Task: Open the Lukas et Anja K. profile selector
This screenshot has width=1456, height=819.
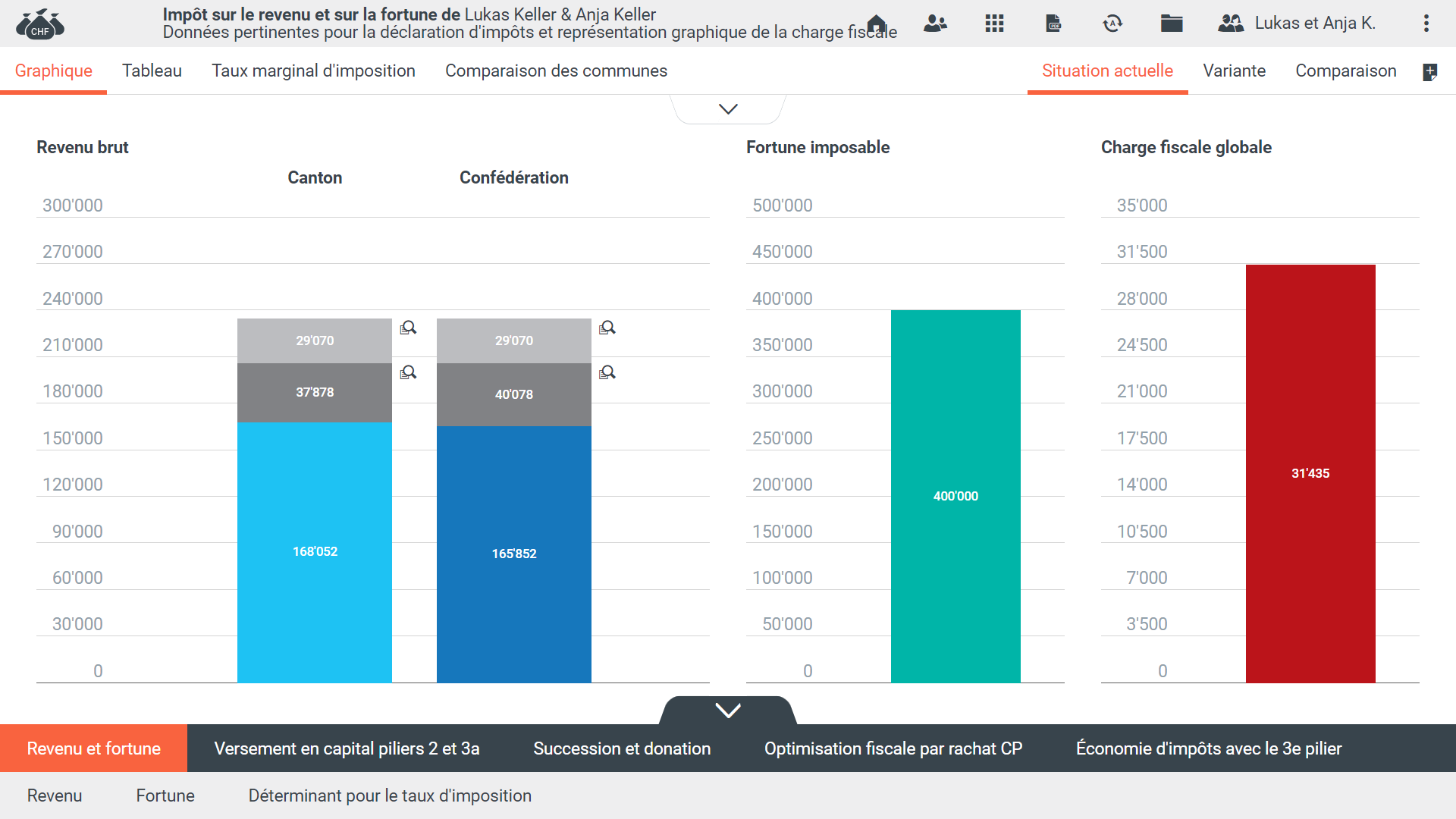Action: (1298, 24)
